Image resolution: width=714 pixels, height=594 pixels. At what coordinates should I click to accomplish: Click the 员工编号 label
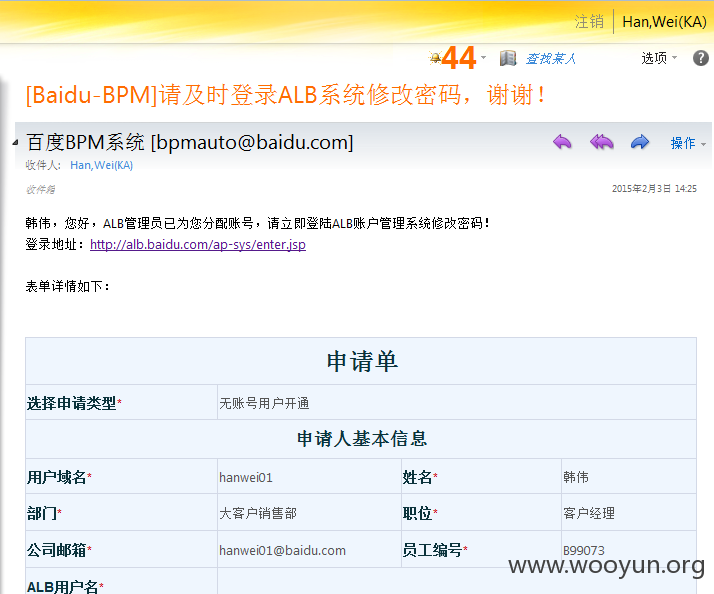click(x=435, y=550)
